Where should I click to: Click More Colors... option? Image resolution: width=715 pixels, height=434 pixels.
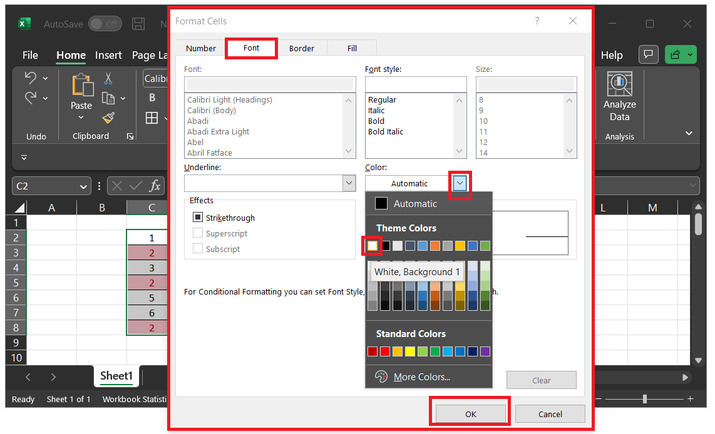pyautogui.click(x=422, y=377)
